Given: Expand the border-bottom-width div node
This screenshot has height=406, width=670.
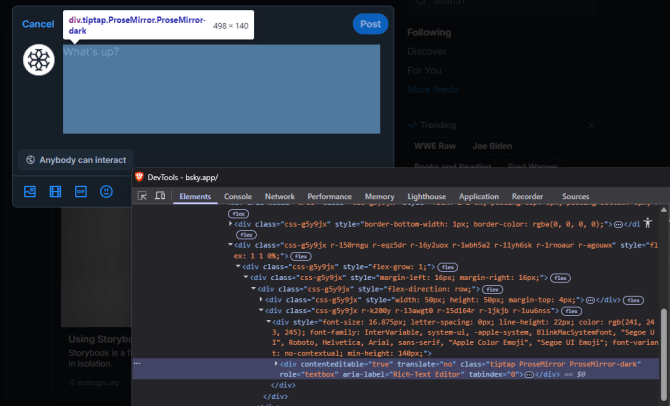Looking at the screenshot, I should (x=231, y=224).
